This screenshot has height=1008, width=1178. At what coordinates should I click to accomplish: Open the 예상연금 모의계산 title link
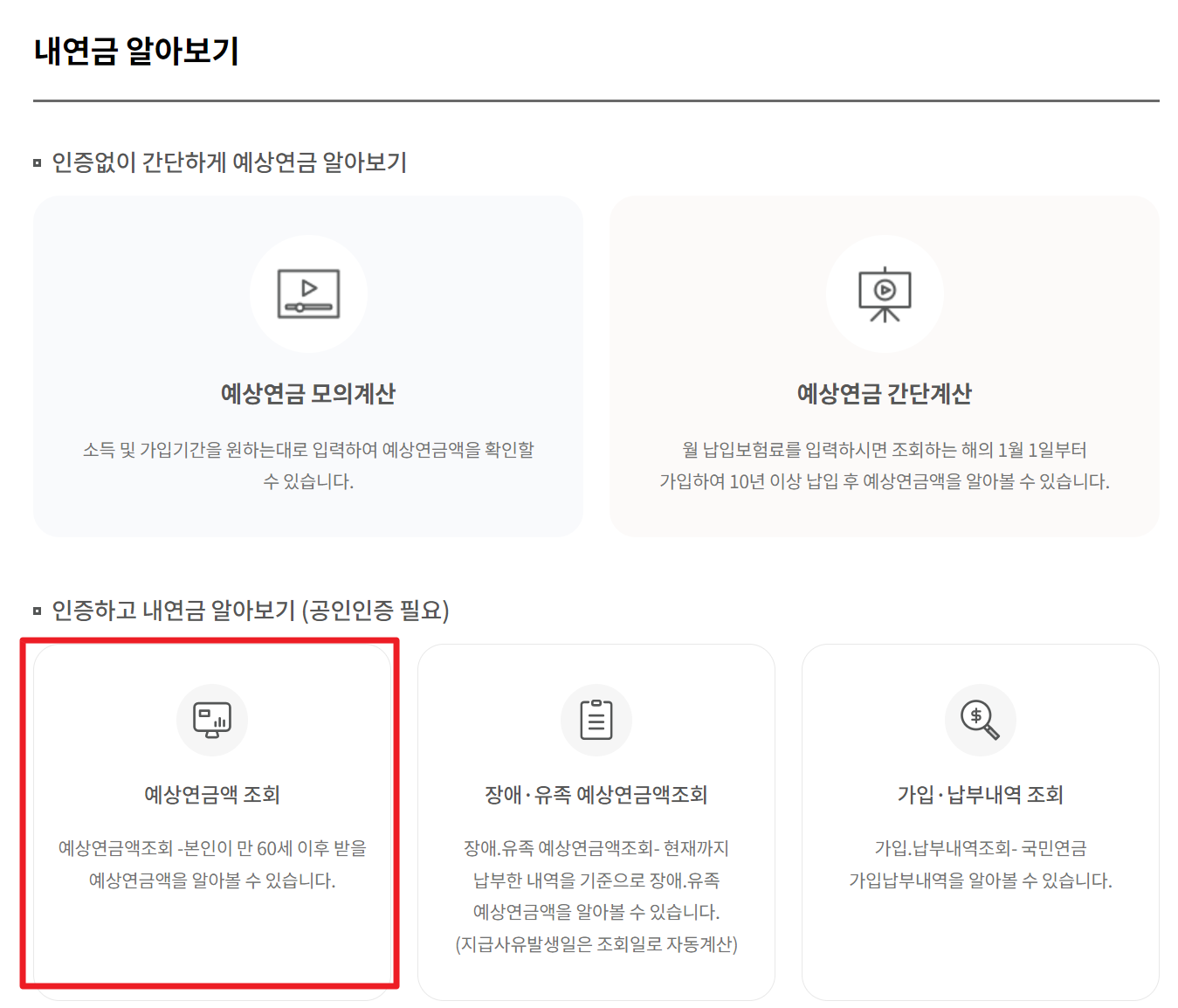tap(308, 394)
